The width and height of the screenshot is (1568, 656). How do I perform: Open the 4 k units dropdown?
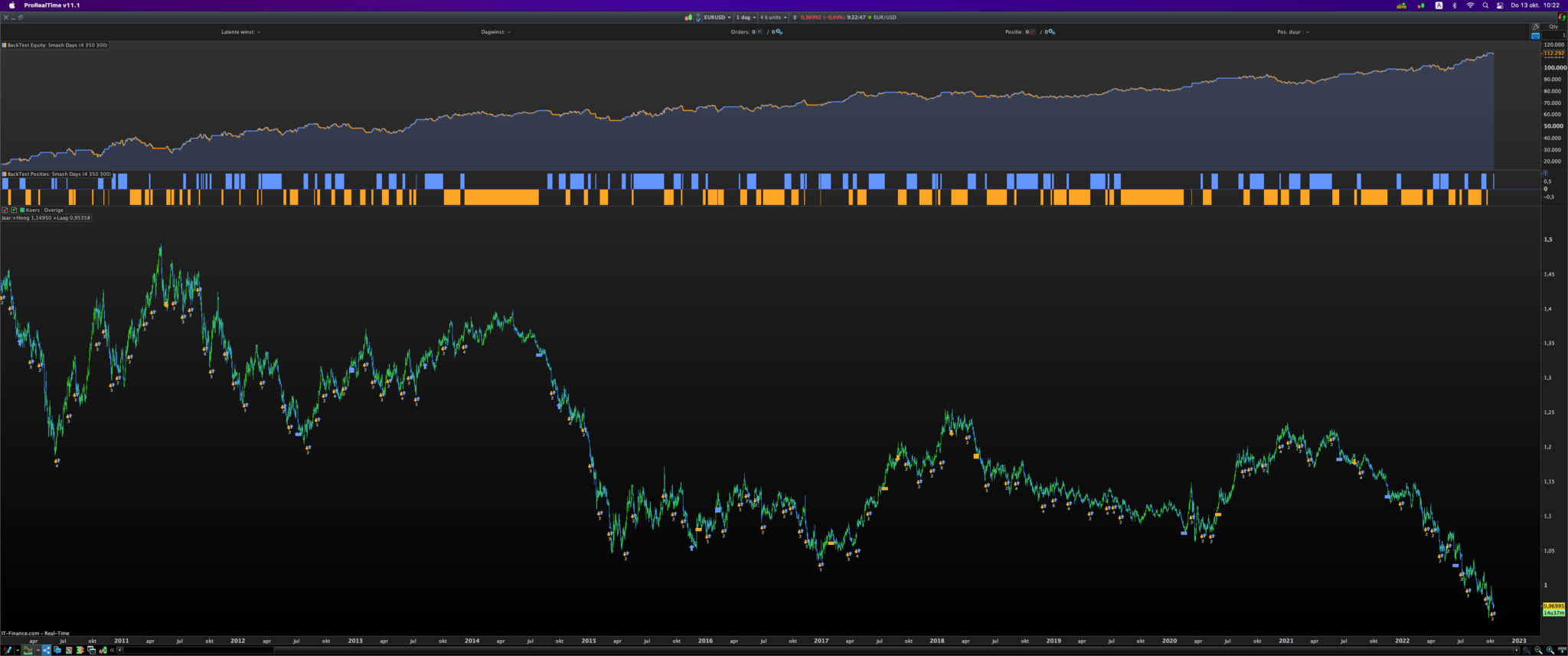tap(773, 18)
